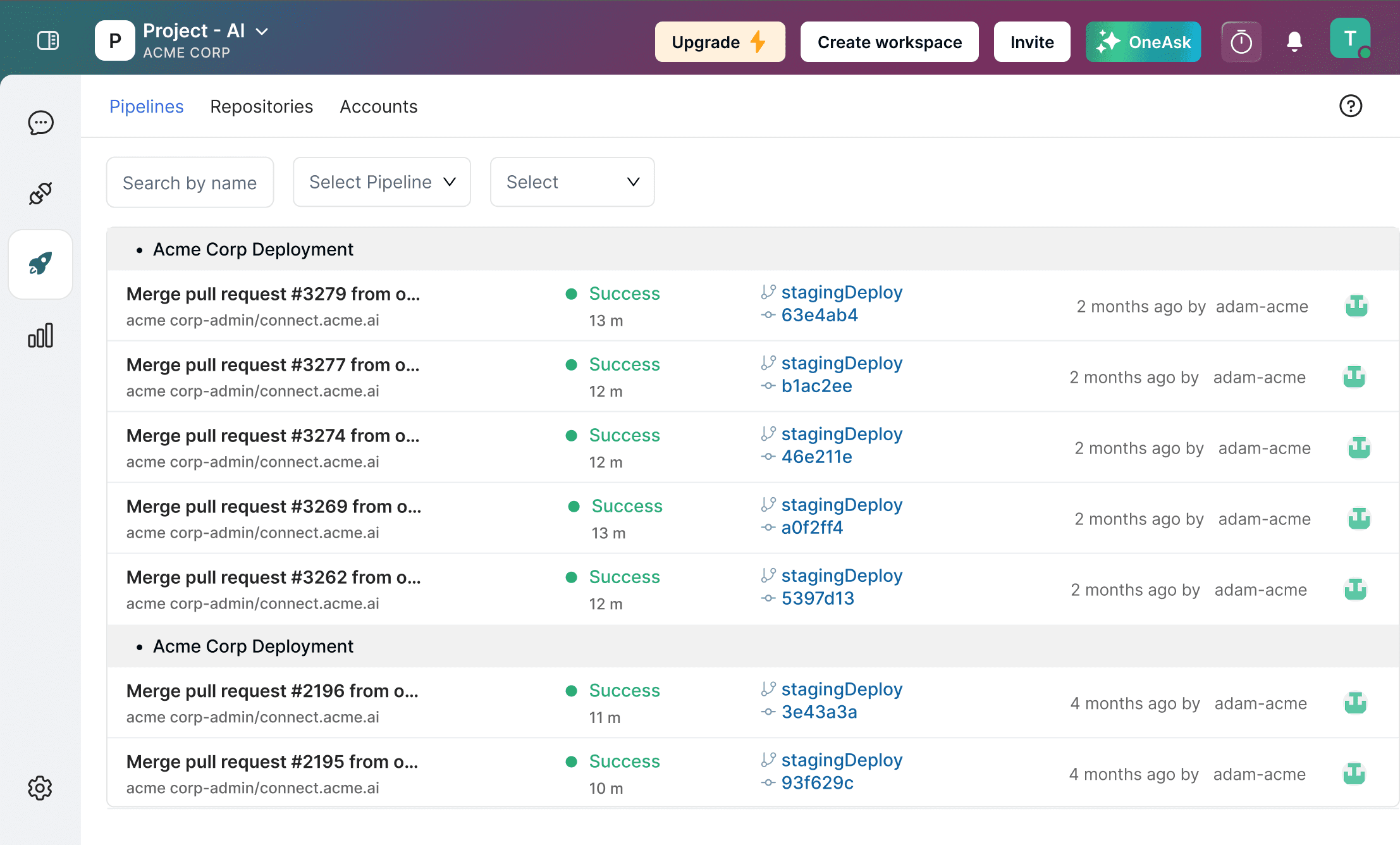Open the notifications bell
Screen dimensions: 1400x845
(x=1294, y=42)
